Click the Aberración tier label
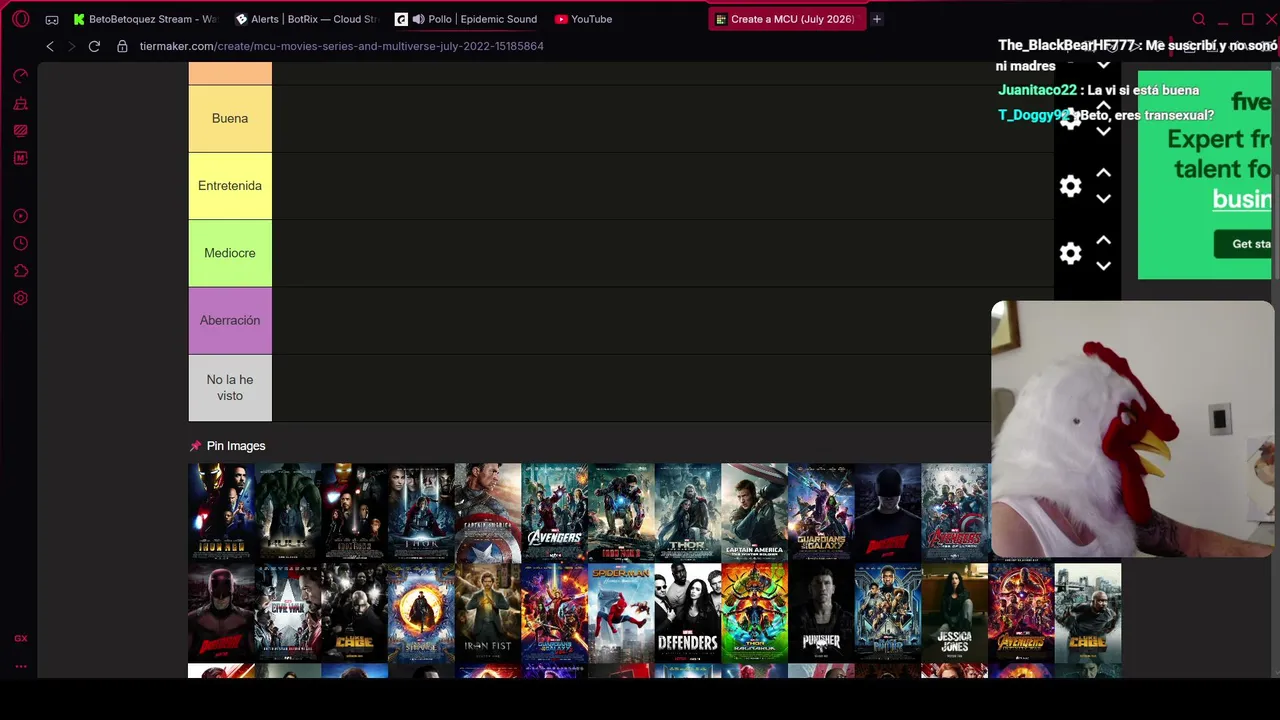The image size is (1280, 720). point(230,321)
